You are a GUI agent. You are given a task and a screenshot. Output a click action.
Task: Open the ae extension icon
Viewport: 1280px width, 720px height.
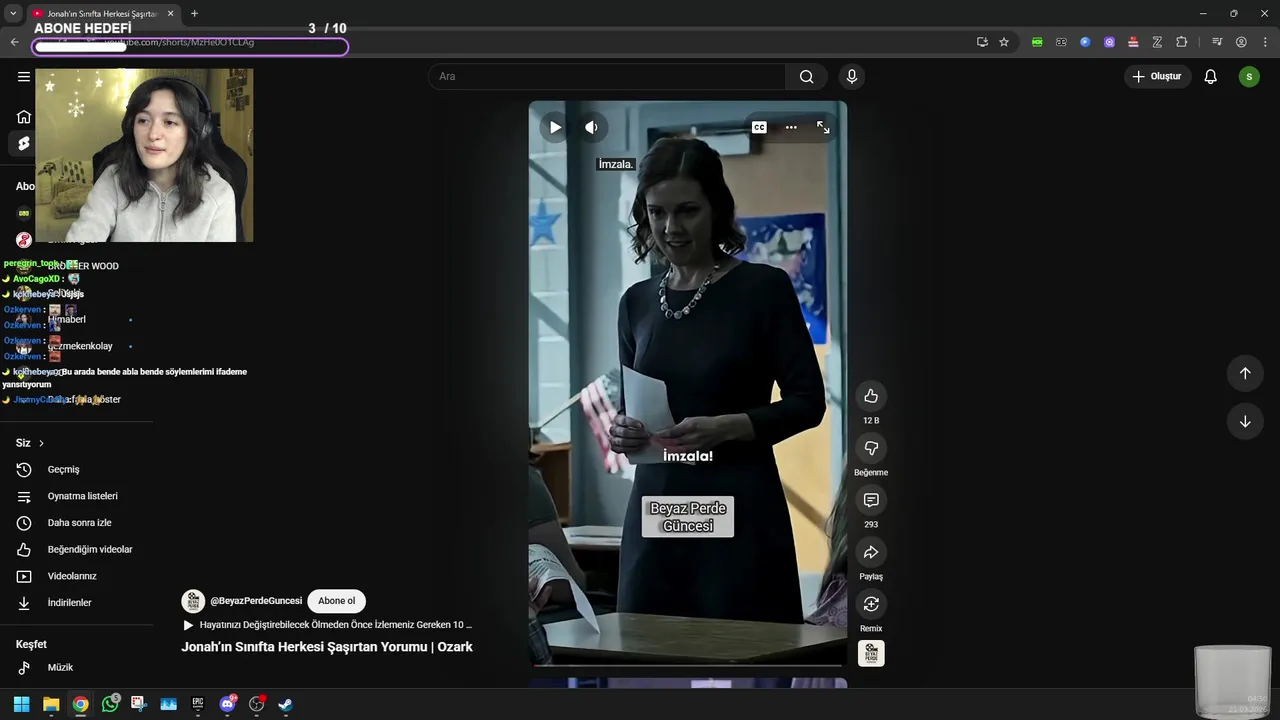tap(1061, 42)
